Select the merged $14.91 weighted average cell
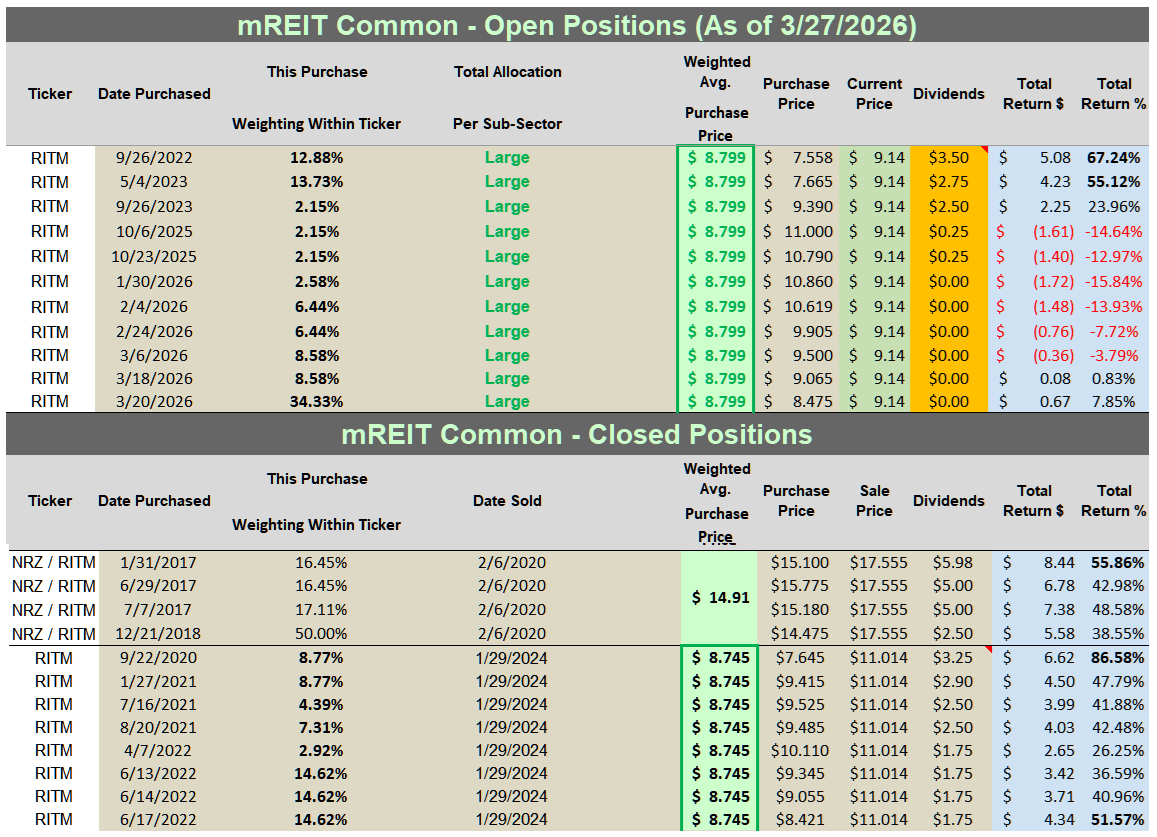This screenshot has height=837, width=1157. (716, 598)
